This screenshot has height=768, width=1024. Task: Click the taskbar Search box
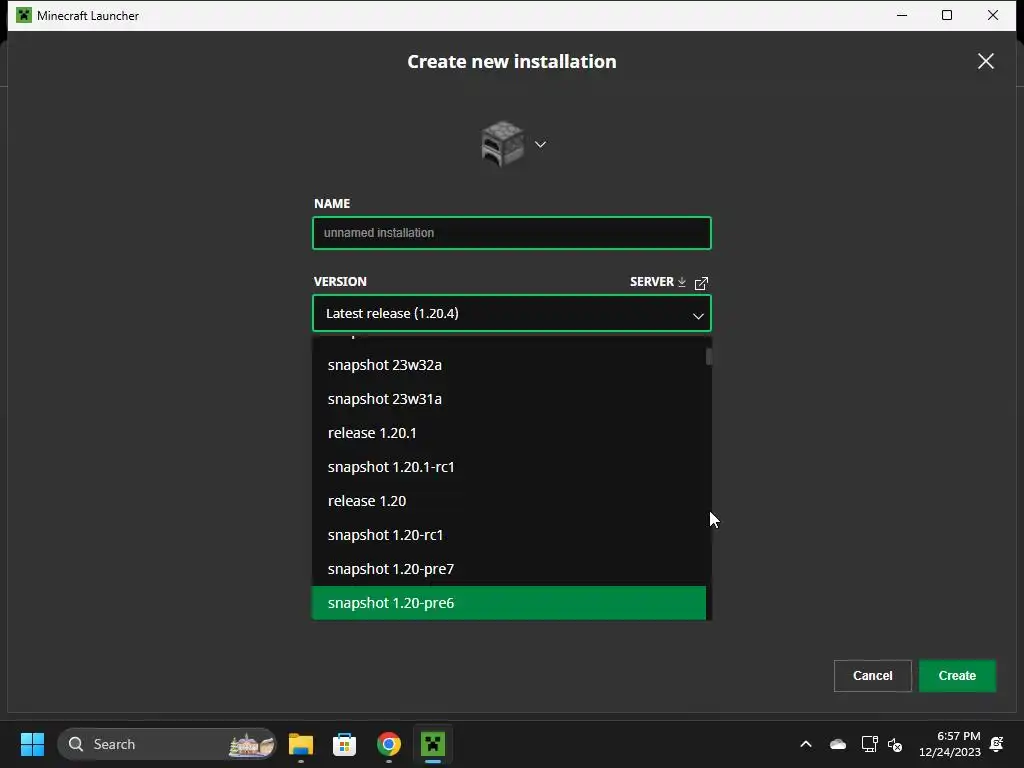pyautogui.click(x=167, y=744)
